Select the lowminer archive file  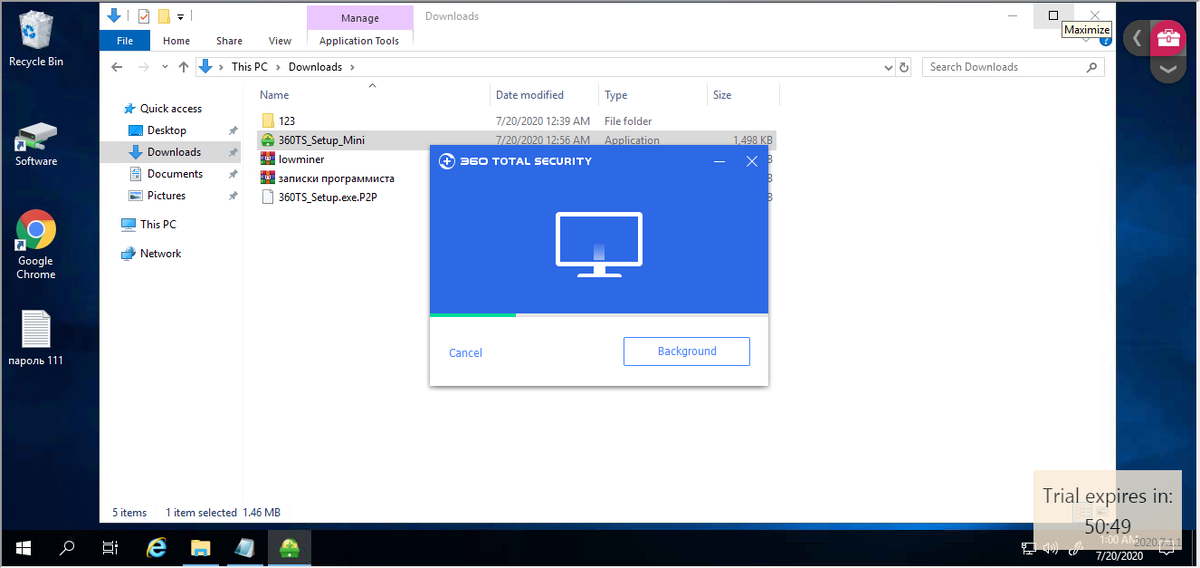[x=301, y=159]
